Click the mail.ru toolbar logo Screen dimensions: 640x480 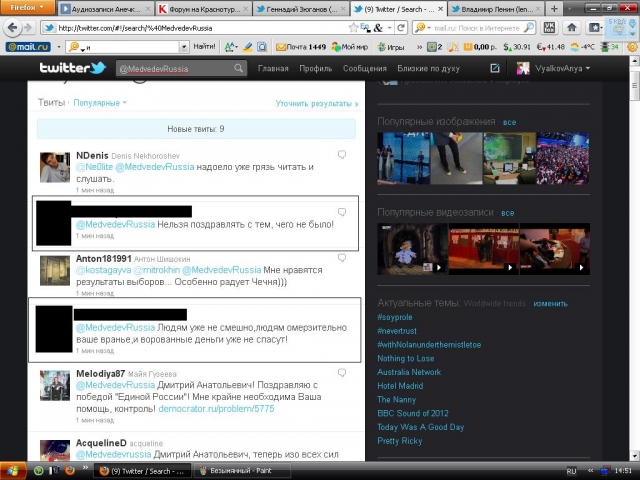click(28, 47)
